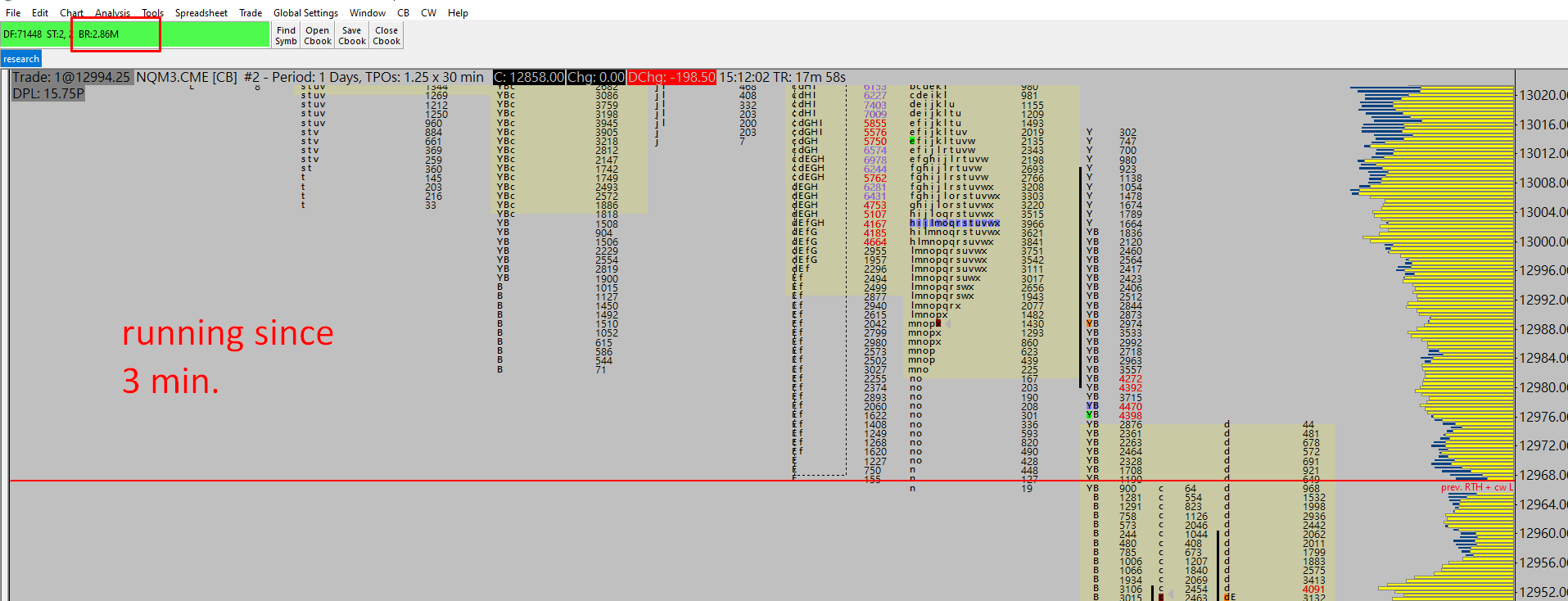Screen dimensions: 1568x601
Task: Open the Analysis menu
Action: coord(113,13)
